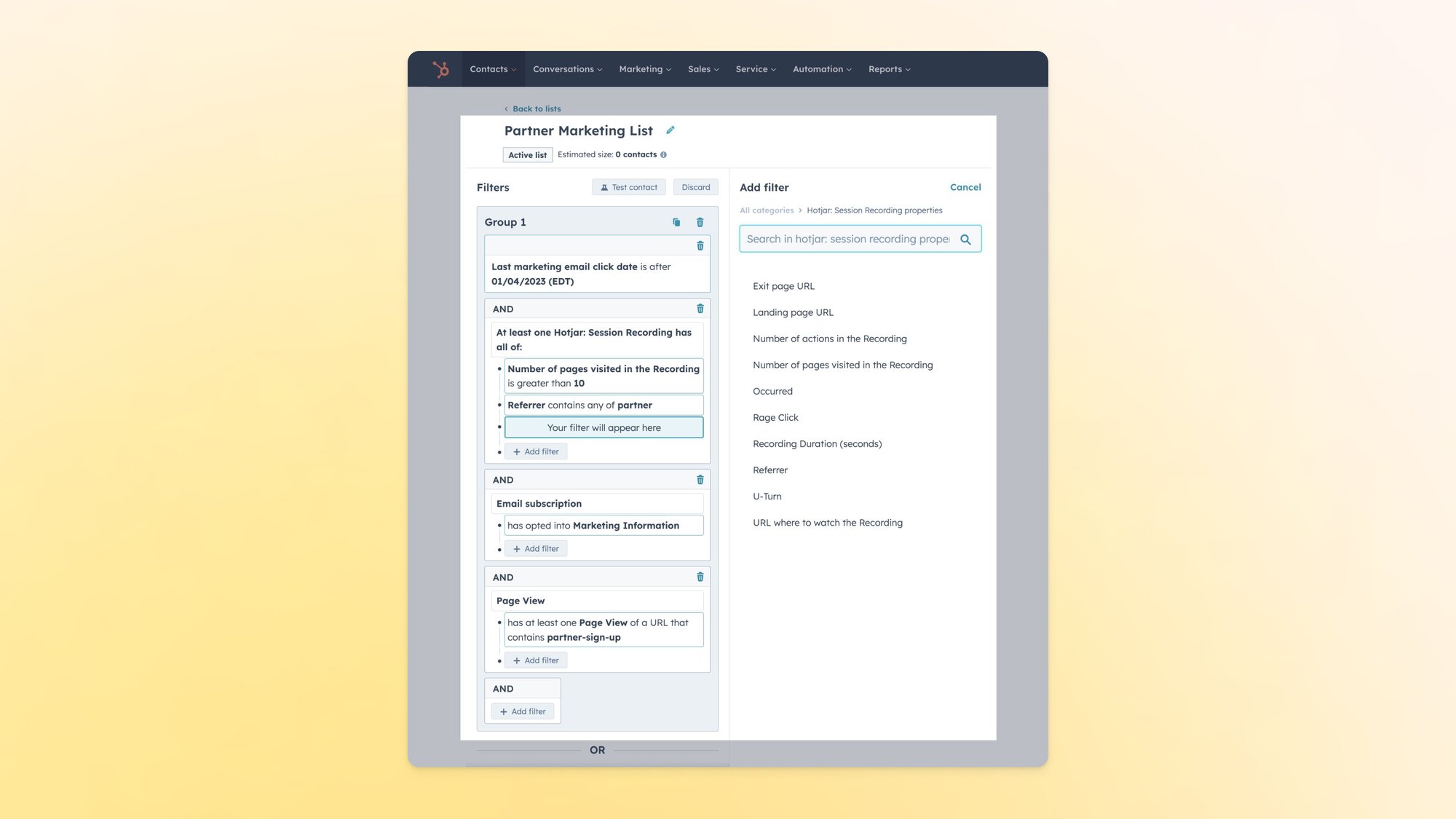The height and width of the screenshot is (819, 1456).
Task: Delete the Hotjar Session Recording filter block
Action: [x=700, y=309]
